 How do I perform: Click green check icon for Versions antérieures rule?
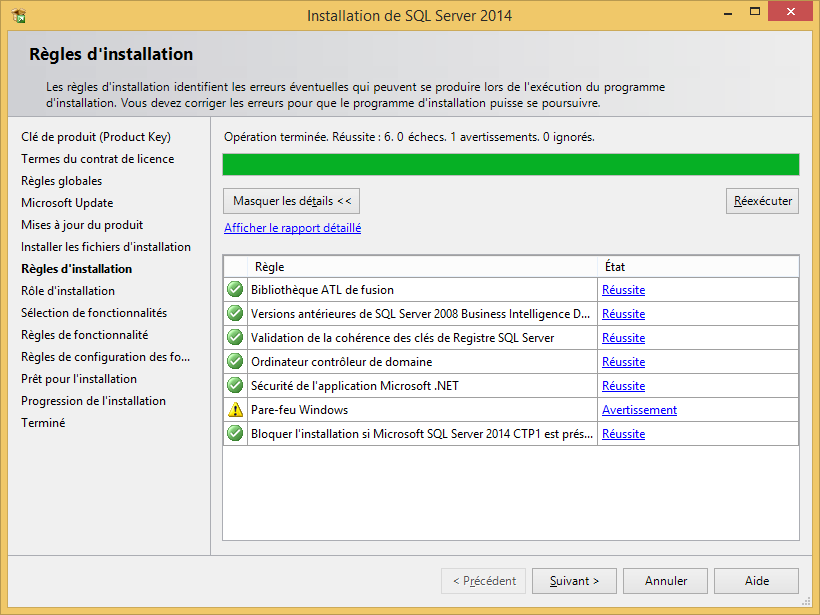click(235, 313)
